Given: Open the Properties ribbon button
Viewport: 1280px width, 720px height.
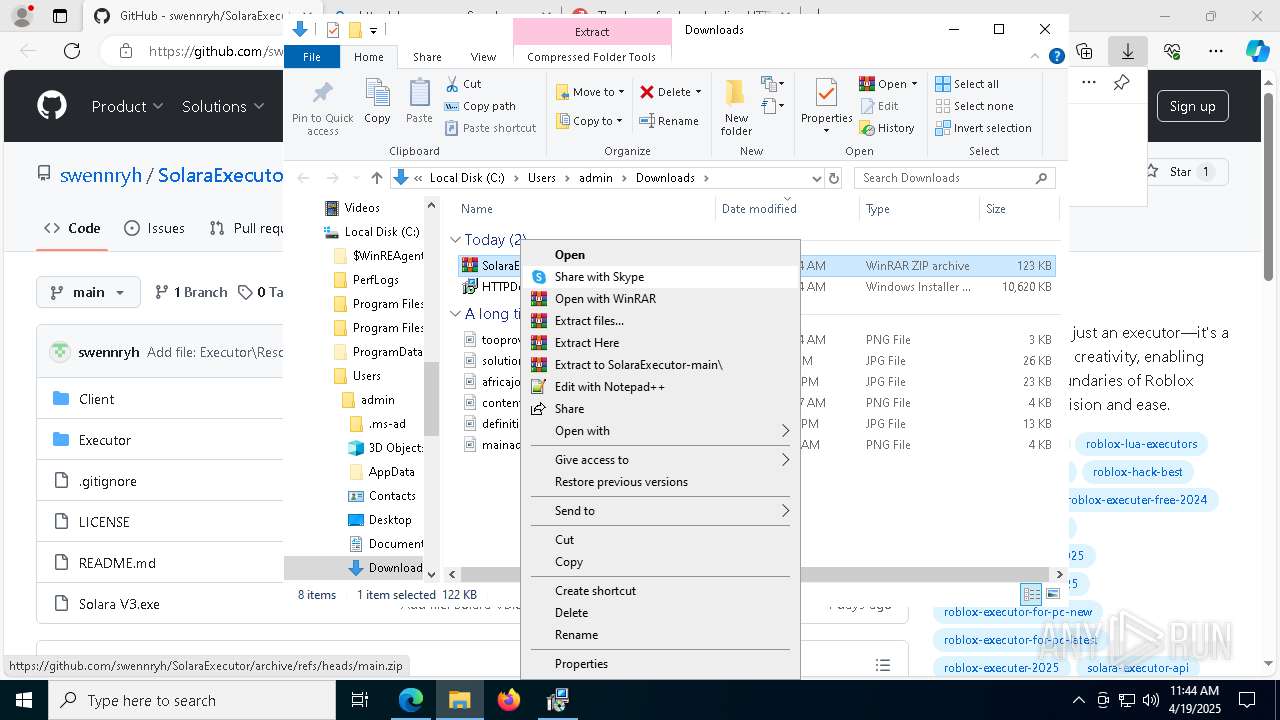Looking at the screenshot, I should pos(826,105).
